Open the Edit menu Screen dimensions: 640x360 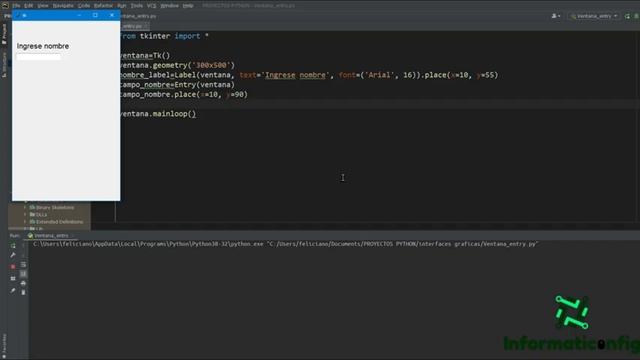tap(29, 6)
